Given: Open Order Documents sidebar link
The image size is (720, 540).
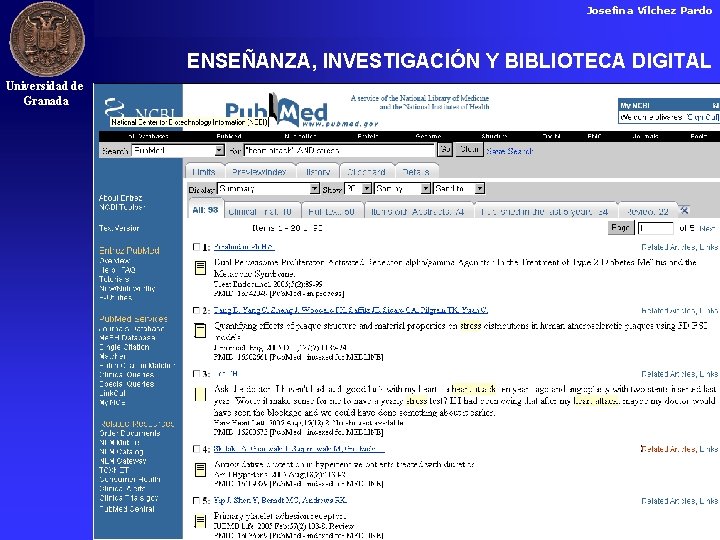Looking at the screenshot, I should 129,433.
